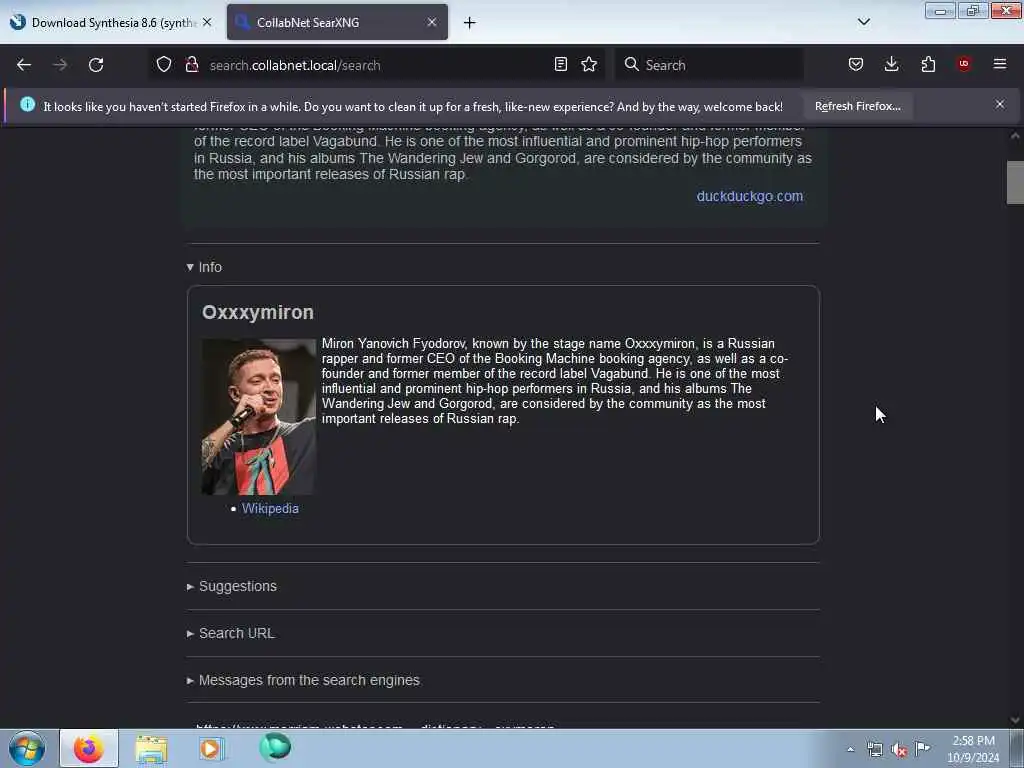
Task: Click the vertical scrollbar thumb
Action: click(x=1015, y=182)
